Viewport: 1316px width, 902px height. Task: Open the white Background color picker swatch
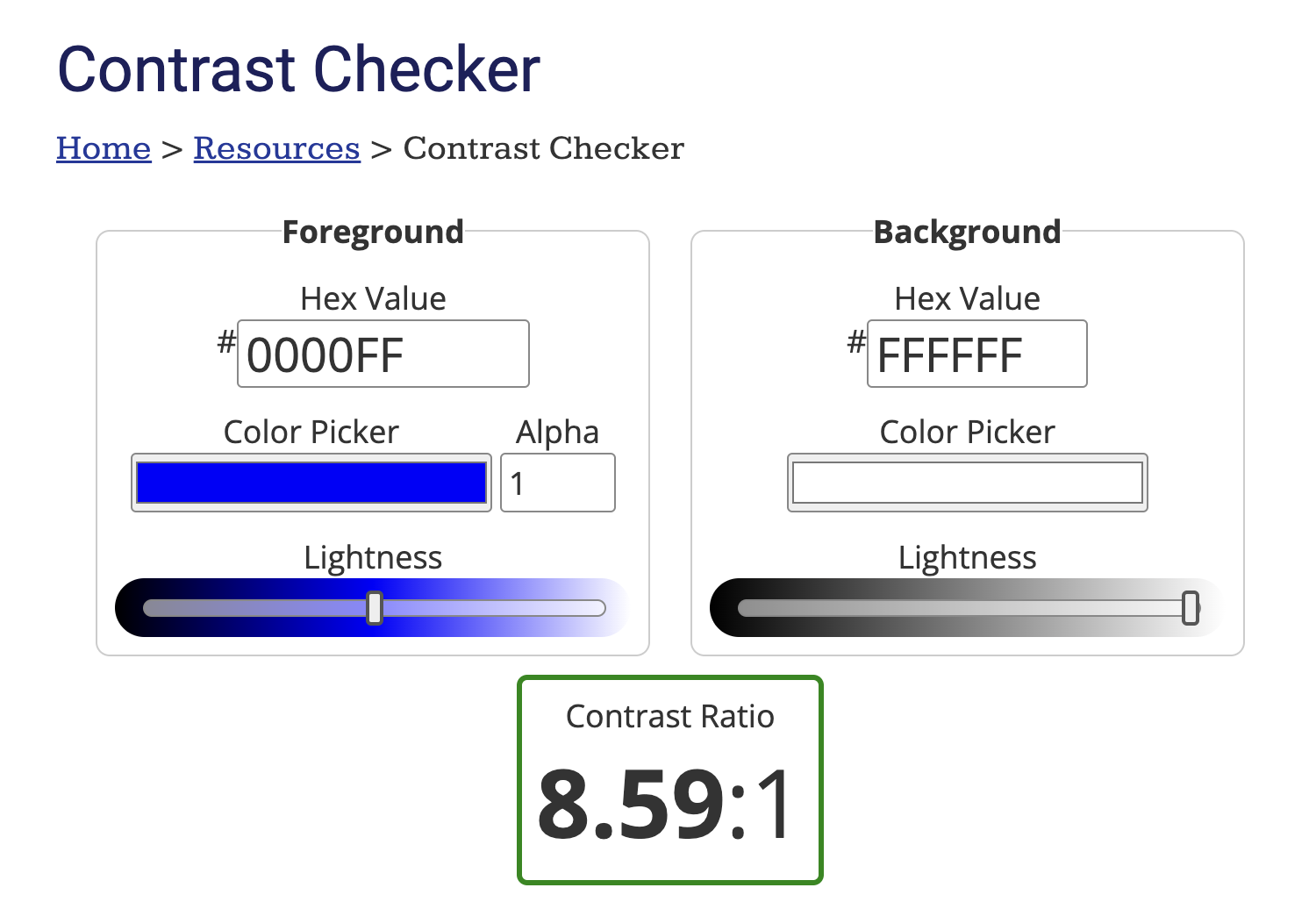coord(967,483)
